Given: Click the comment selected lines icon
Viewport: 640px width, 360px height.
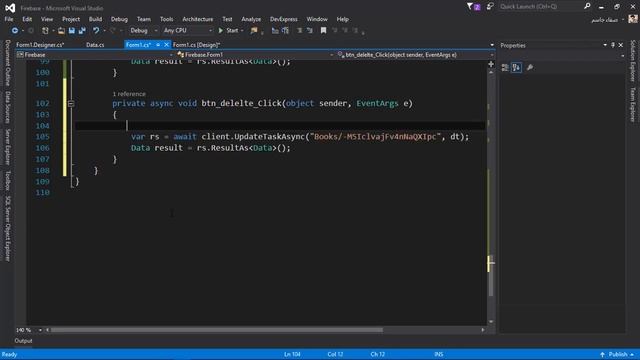Looking at the screenshot, I should tap(275, 31).
